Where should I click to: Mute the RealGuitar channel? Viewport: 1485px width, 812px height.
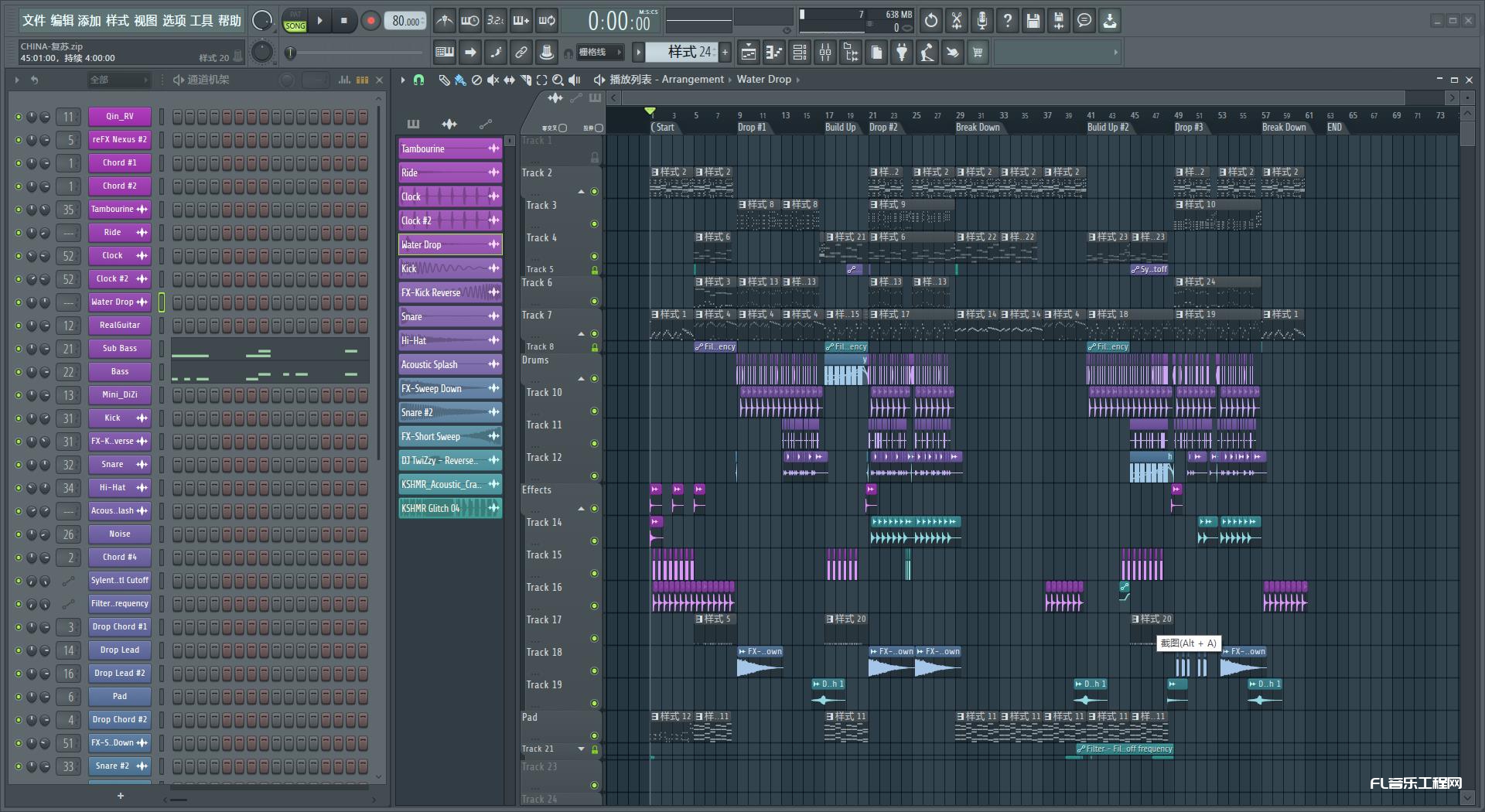(19, 326)
